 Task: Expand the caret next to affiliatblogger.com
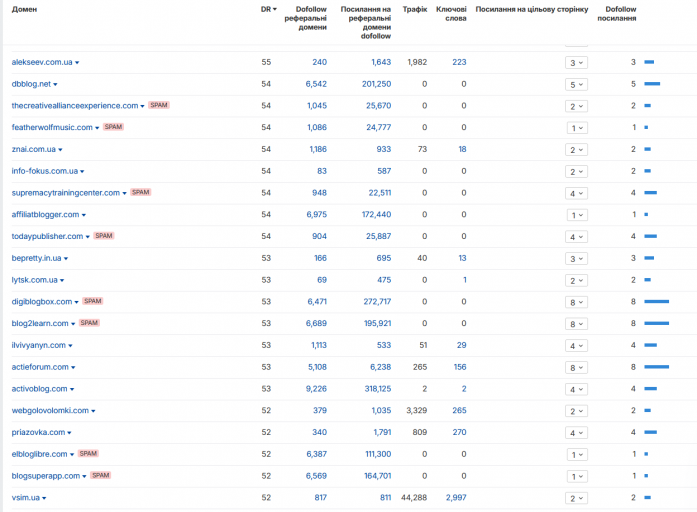click(84, 215)
